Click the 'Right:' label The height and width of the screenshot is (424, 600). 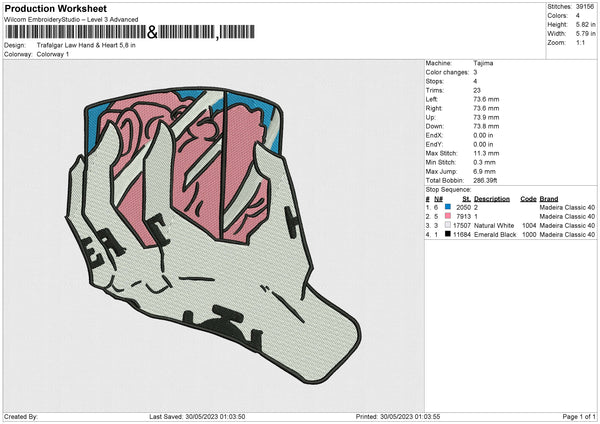(434, 108)
